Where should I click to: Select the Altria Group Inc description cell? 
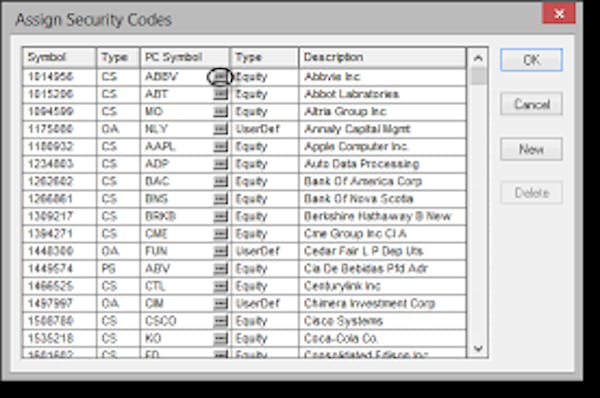click(383, 112)
